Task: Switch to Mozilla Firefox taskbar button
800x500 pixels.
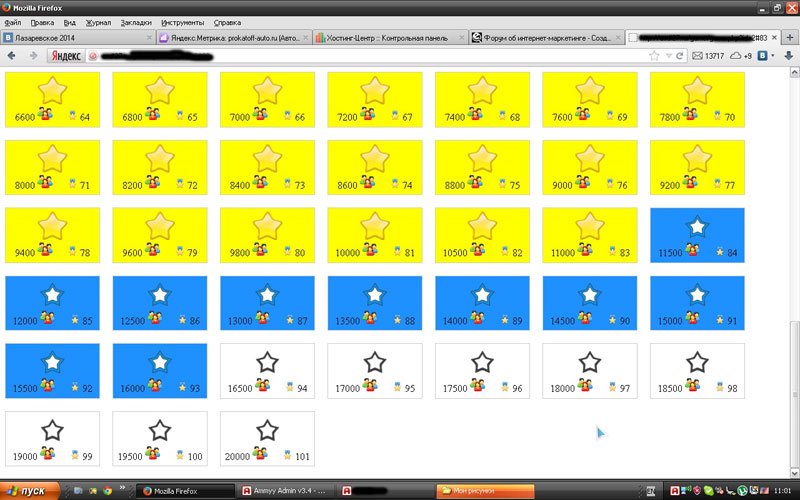Action: pyautogui.click(x=185, y=491)
